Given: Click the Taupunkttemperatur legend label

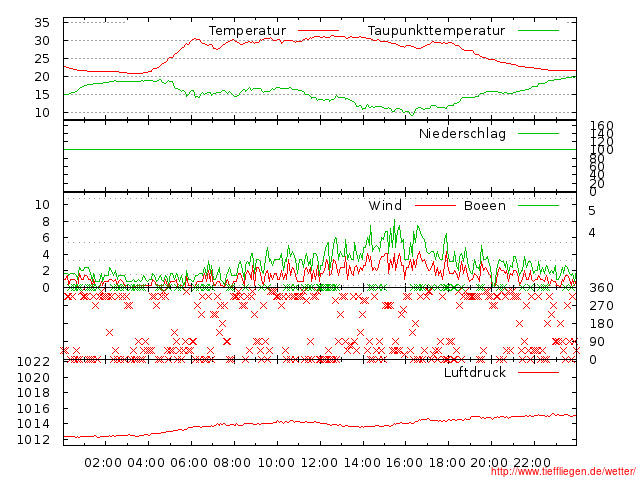Looking at the screenshot, I should 436,31.
